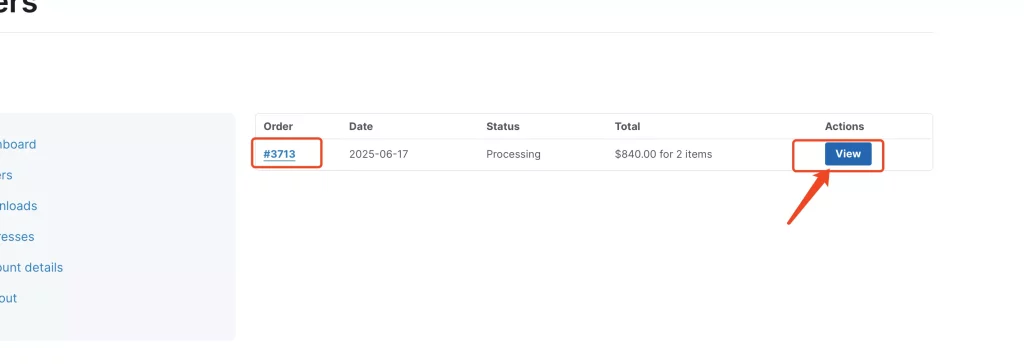The image size is (1024, 364).
Task: Select the 2025-06-17 date cell
Action: [379, 155]
